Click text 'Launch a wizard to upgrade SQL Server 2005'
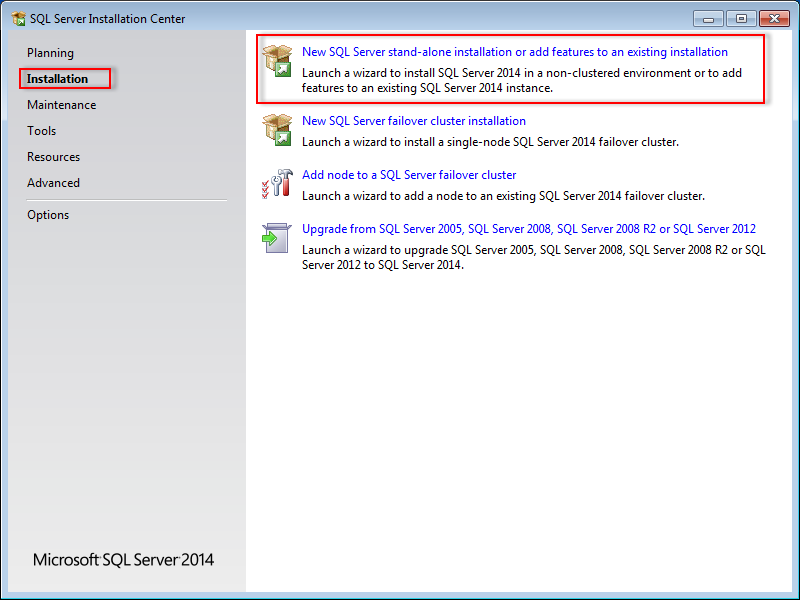The height and width of the screenshot is (600, 800). [x=418, y=250]
